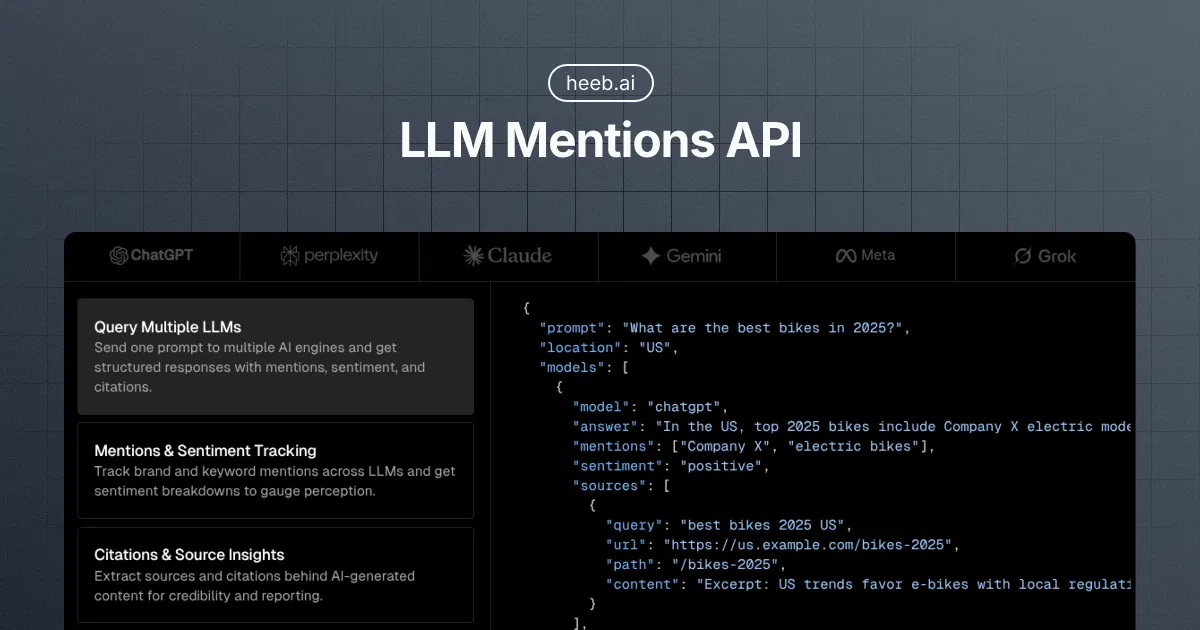Viewport: 1200px width, 630px height.
Task: Choose the Citations & Source Insights card
Action: coord(275,575)
